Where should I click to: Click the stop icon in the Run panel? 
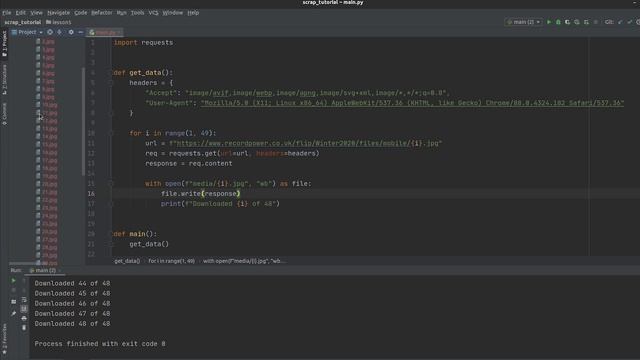[x=13, y=290]
